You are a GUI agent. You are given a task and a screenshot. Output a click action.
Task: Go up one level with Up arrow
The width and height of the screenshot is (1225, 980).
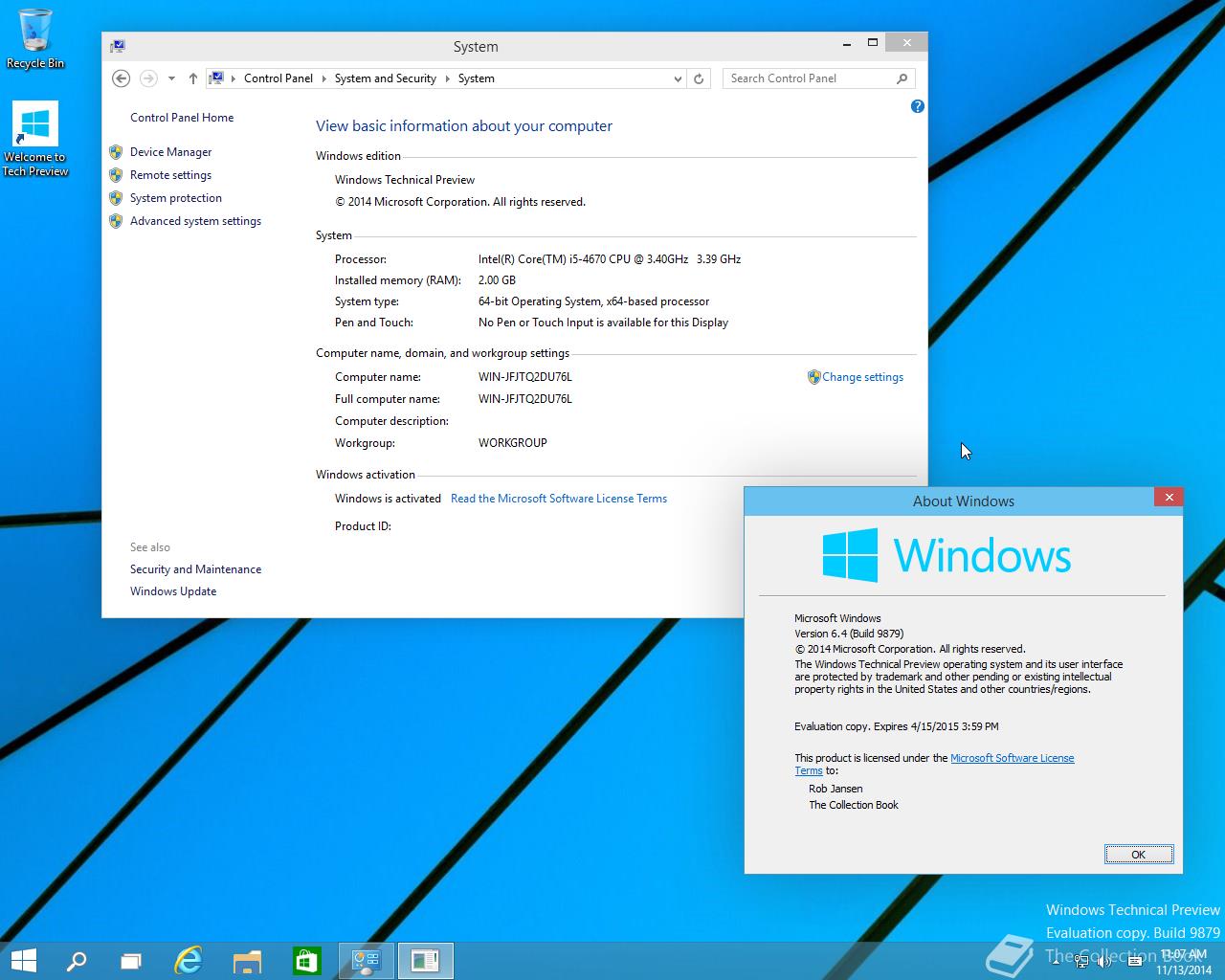point(193,78)
